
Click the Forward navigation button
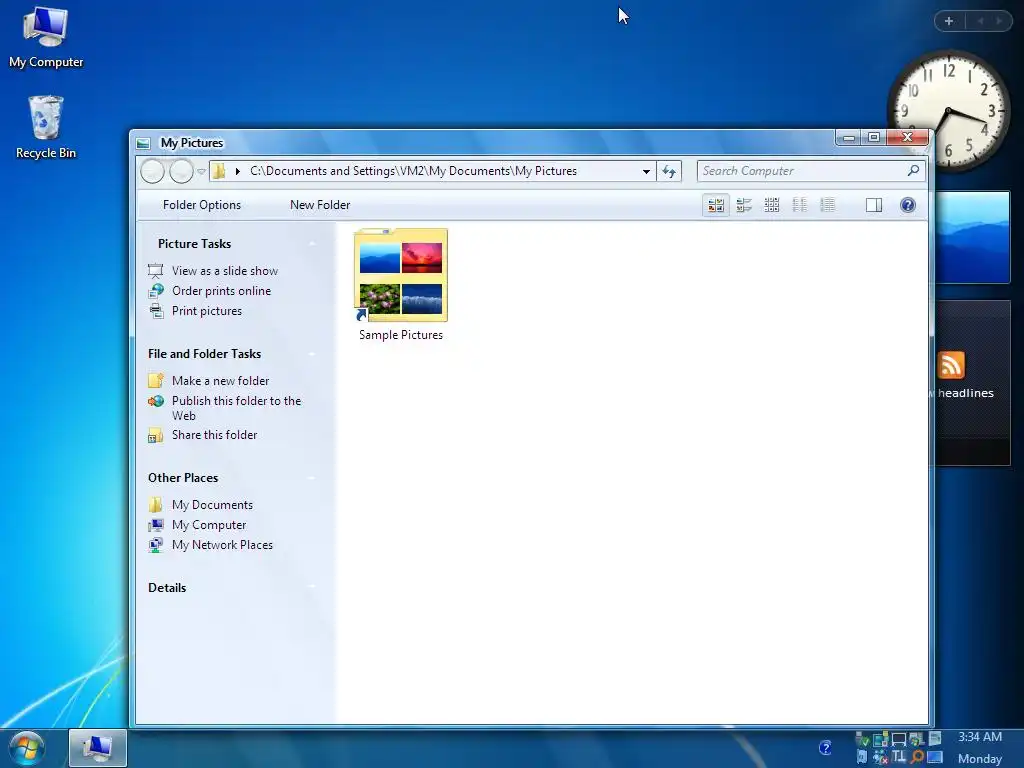click(x=182, y=171)
